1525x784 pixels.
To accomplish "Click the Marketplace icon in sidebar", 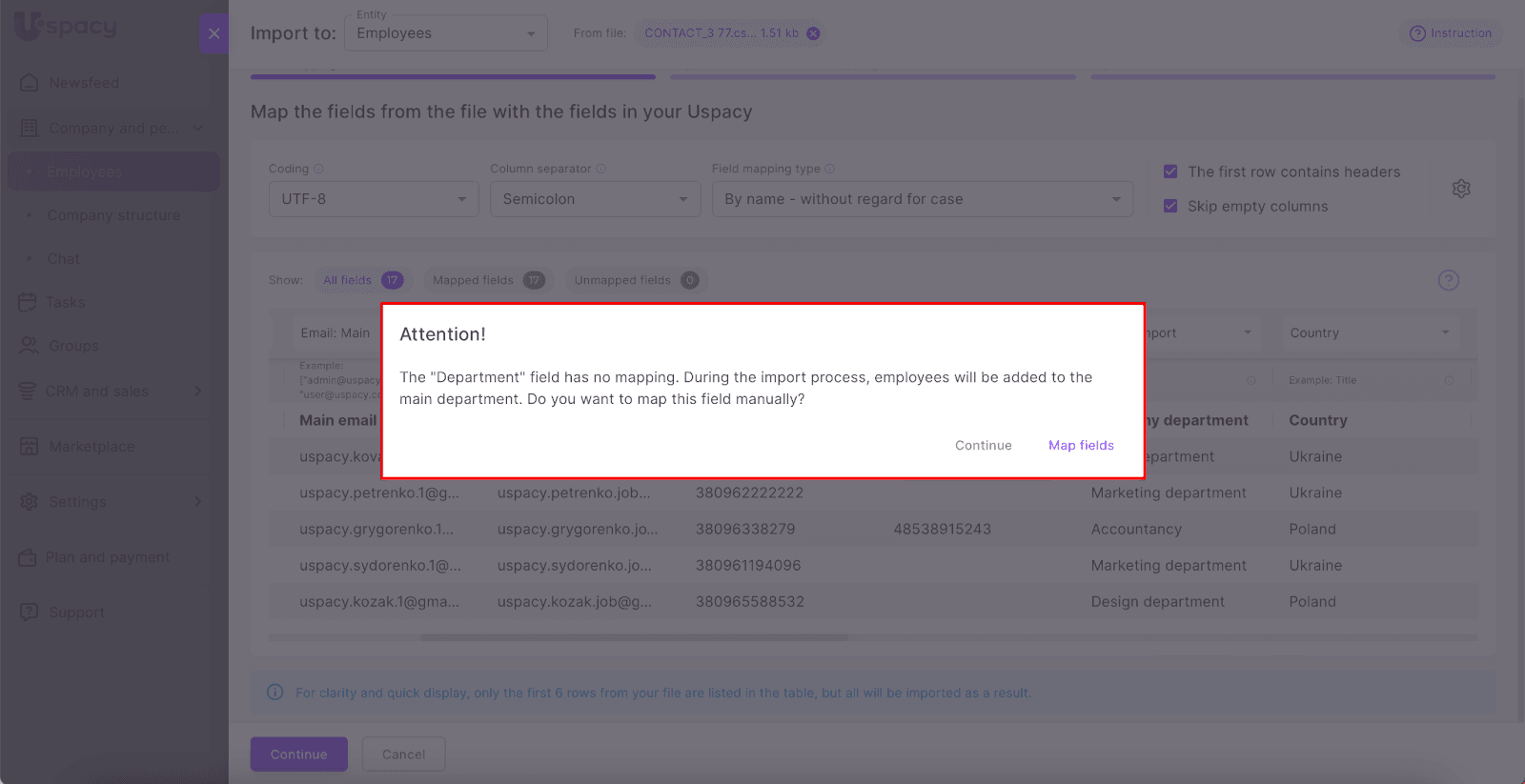I will pos(29,446).
